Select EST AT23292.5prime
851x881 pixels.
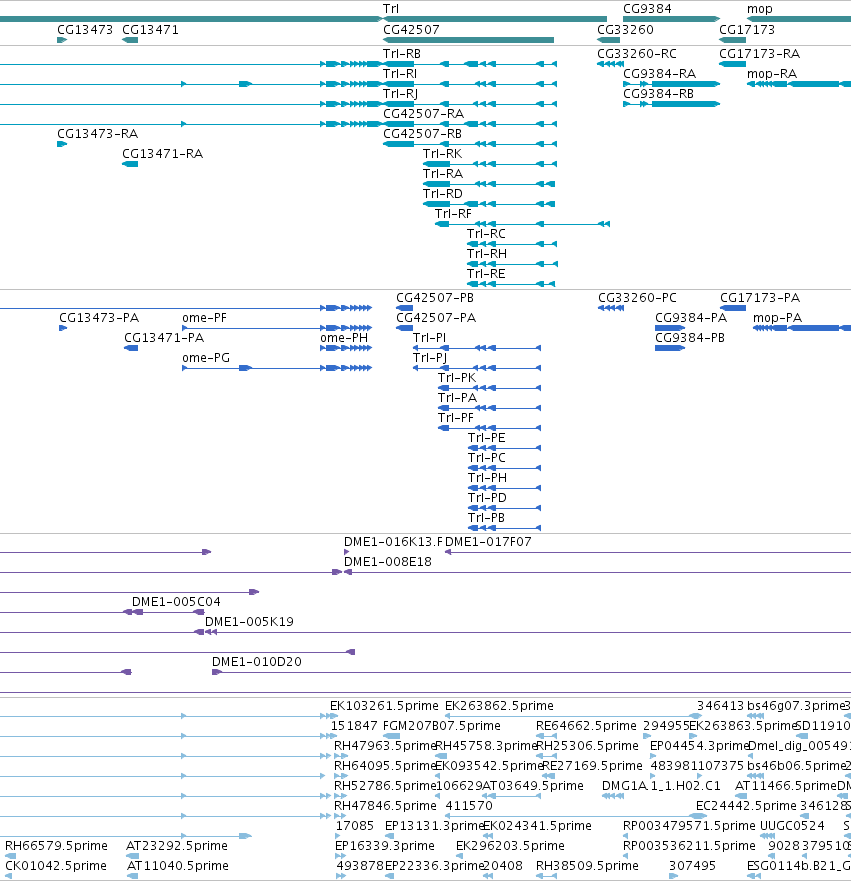pyautogui.click(x=177, y=846)
